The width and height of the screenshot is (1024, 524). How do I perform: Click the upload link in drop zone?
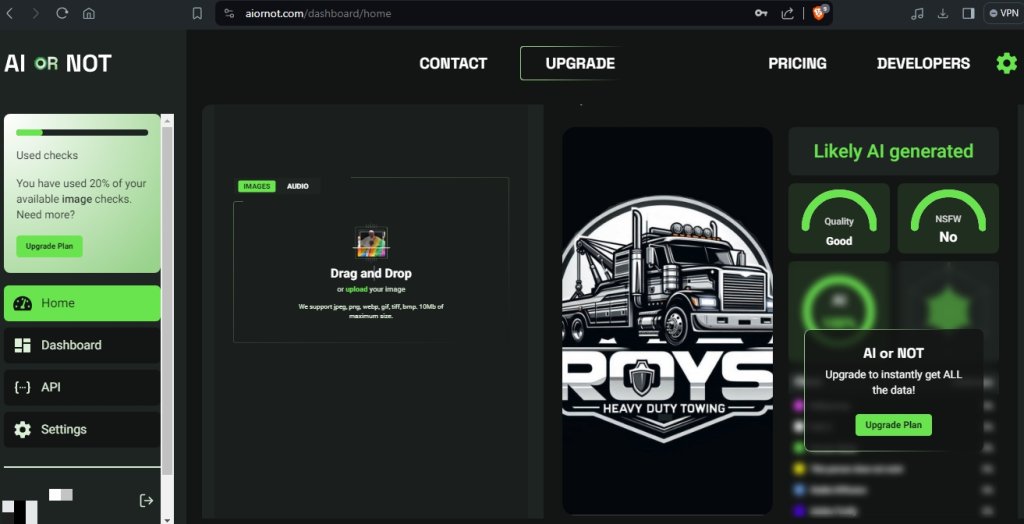point(357,289)
